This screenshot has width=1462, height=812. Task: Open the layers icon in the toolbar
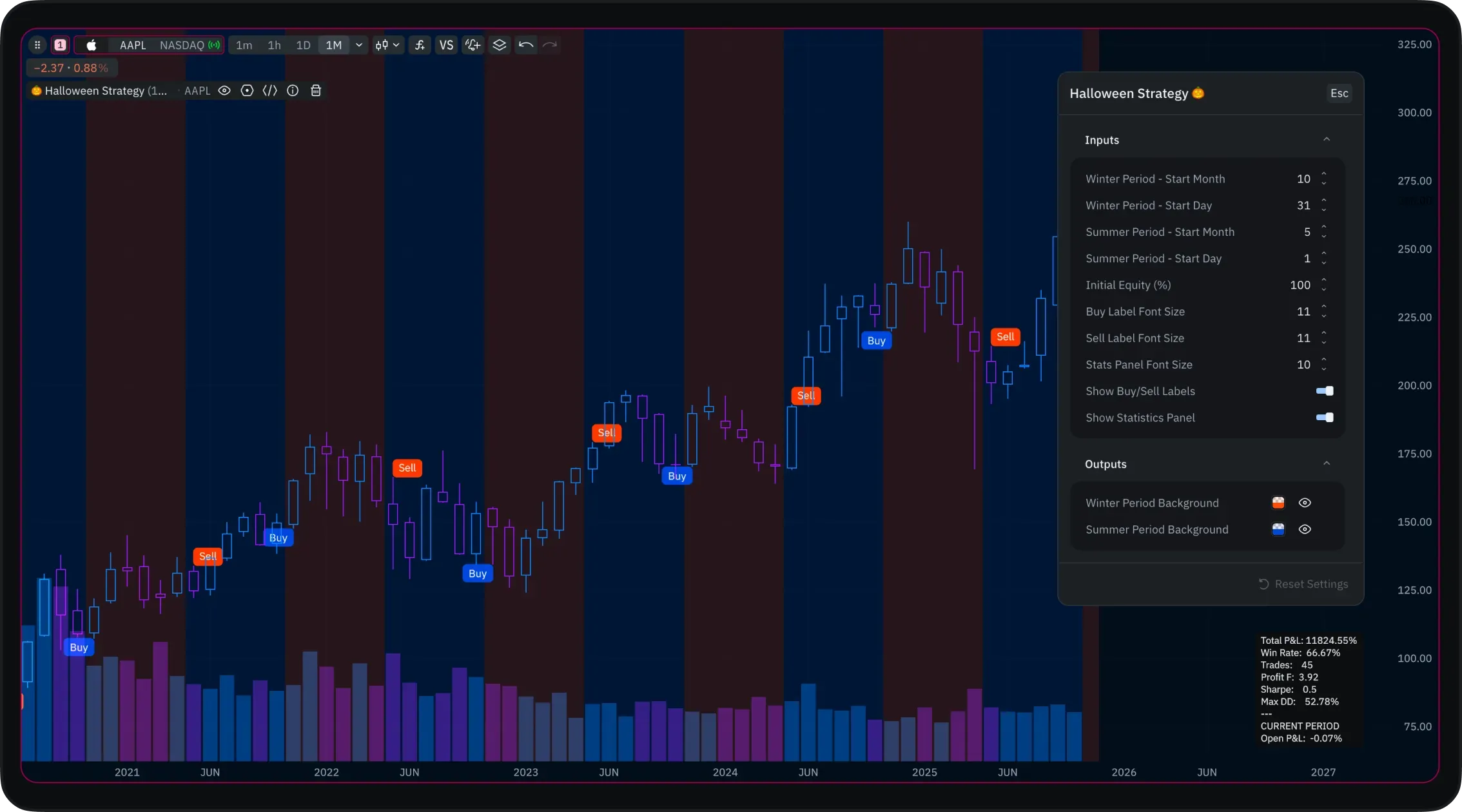pyautogui.click(x=500, y=45)
